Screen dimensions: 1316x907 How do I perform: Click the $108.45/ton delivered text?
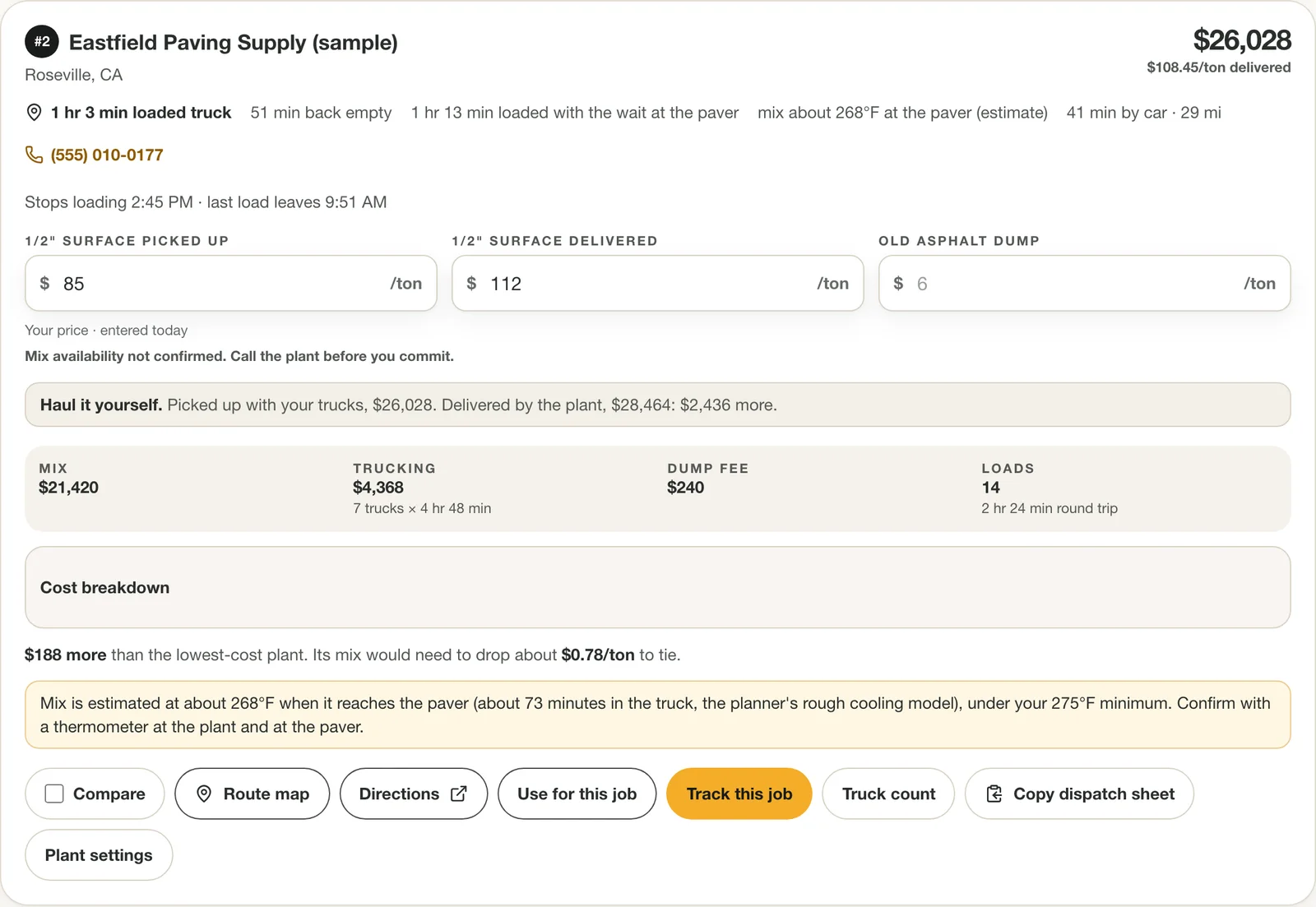tap(1218, 67)
